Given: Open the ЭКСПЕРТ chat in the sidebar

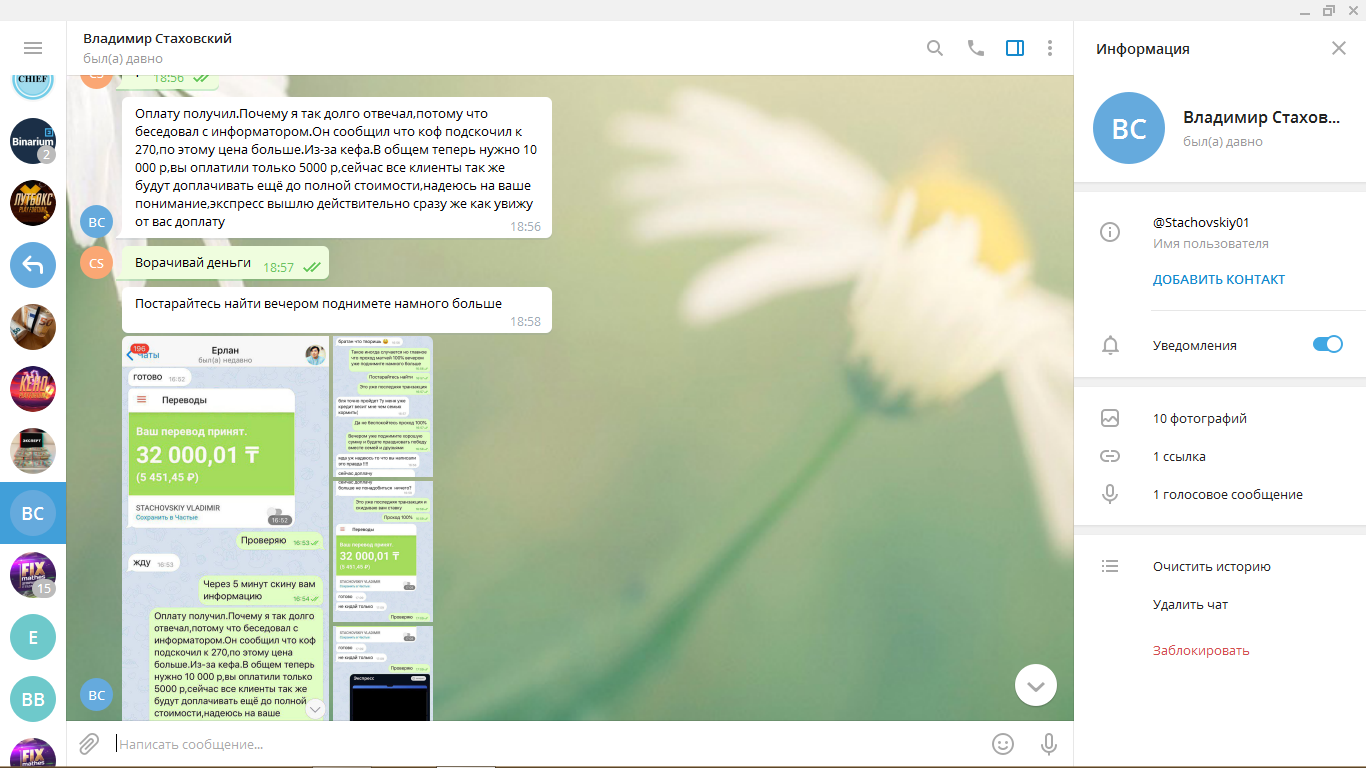Looking at the screenshot, I should [33, 451].
